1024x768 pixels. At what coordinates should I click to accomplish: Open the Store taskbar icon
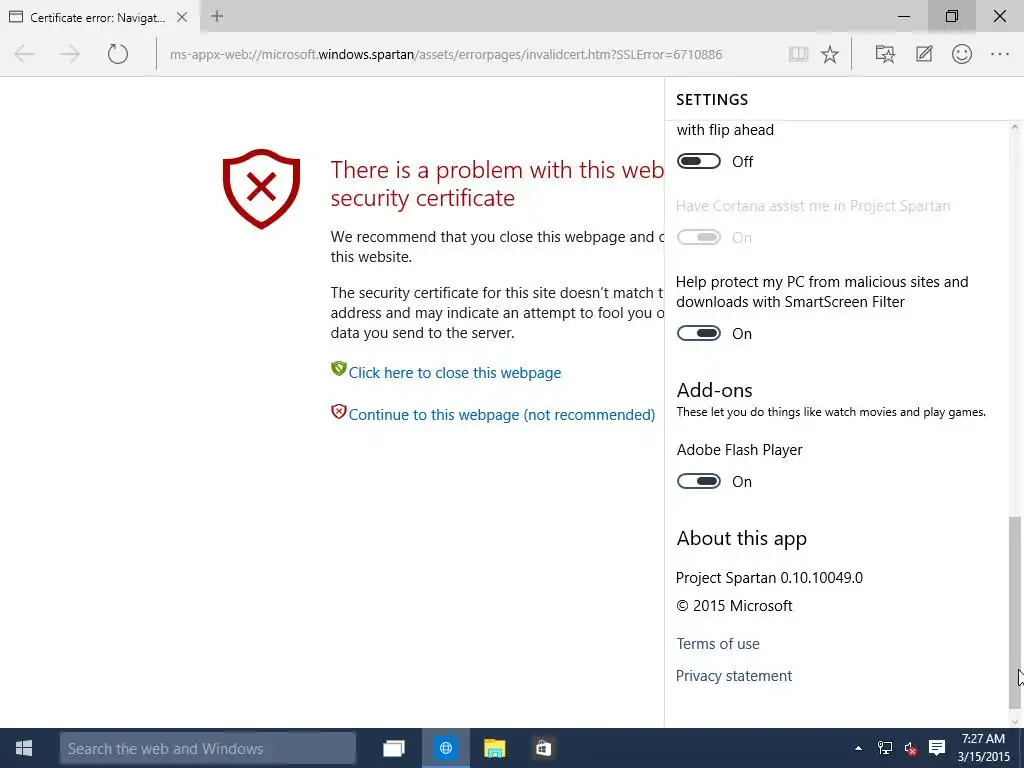[543, 748]
